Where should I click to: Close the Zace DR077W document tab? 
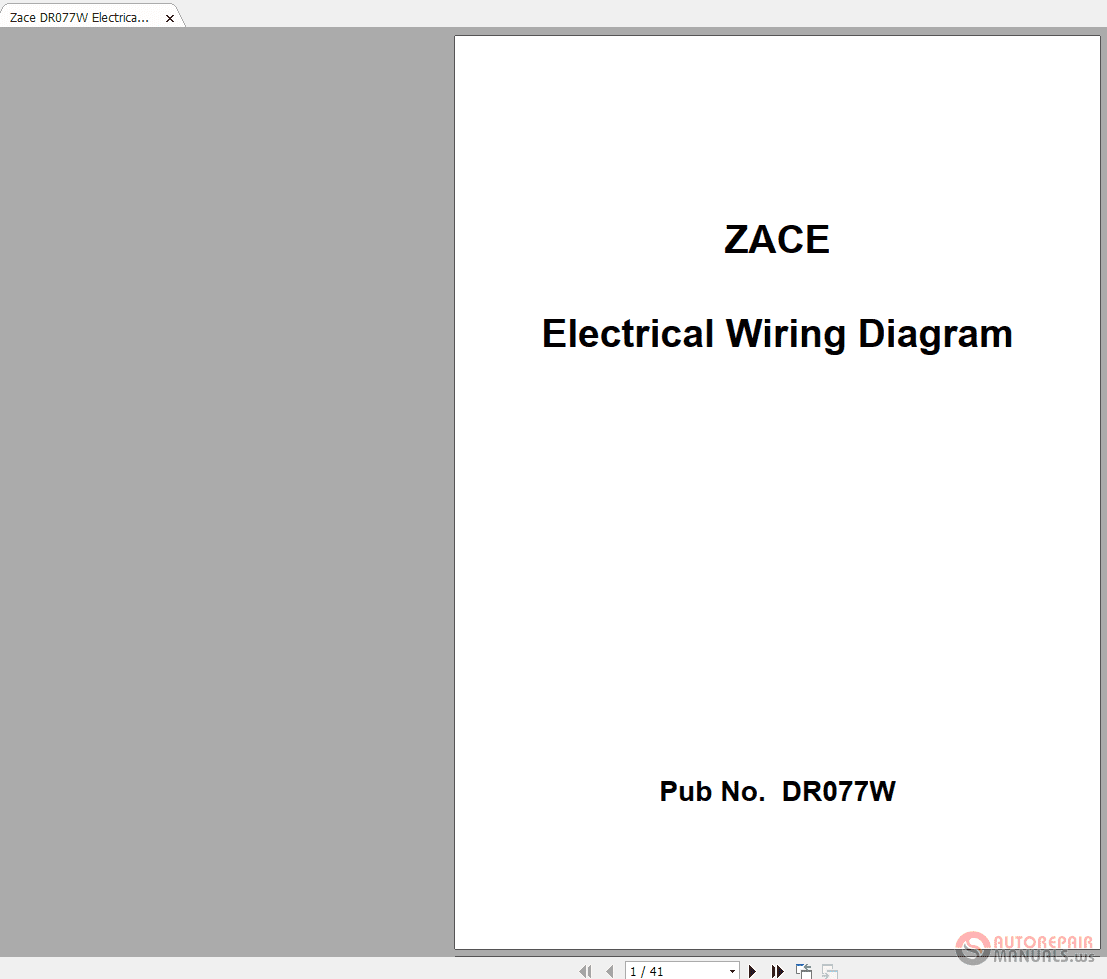point(170,18)
